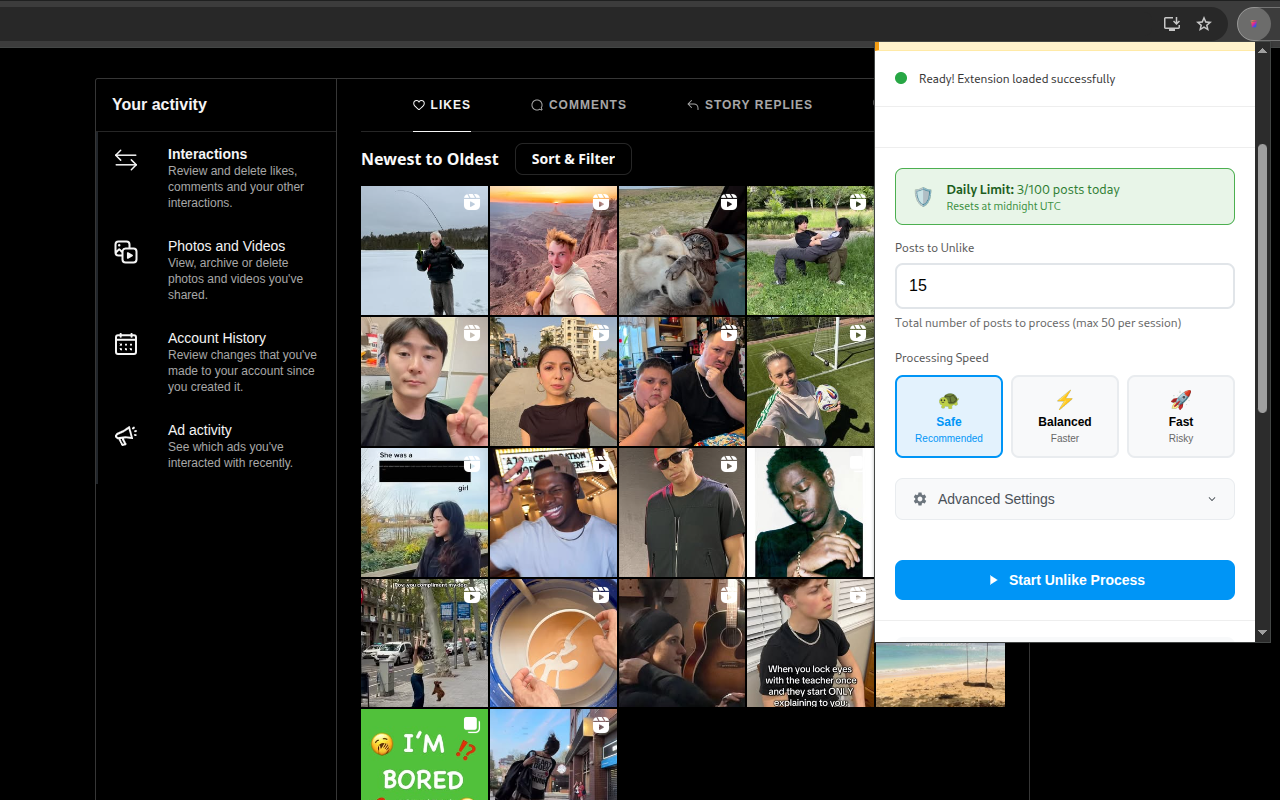Expand Advanced Settings chevron
The height and width of the screenshot is (800, 1280).
click(1212, 499)
